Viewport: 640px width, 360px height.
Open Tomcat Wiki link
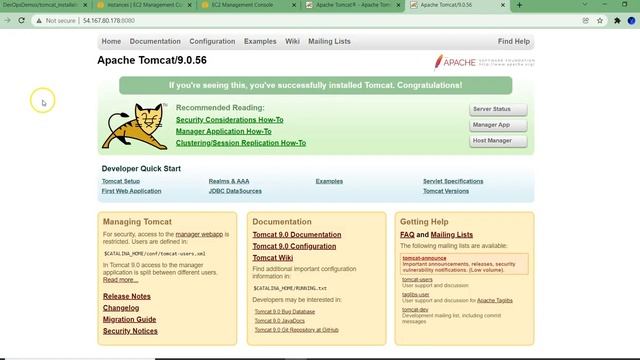pos(273,258)
